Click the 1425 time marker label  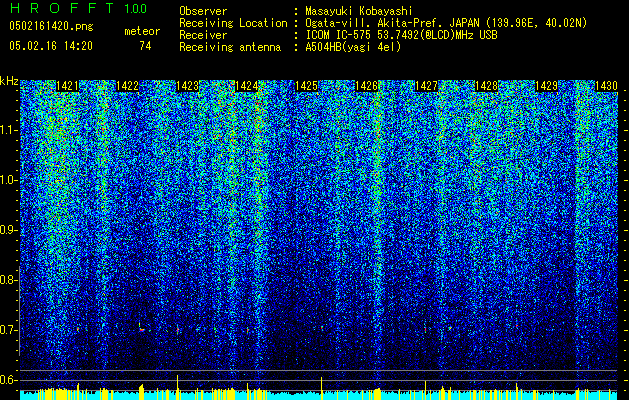click(x=306, y=86)
